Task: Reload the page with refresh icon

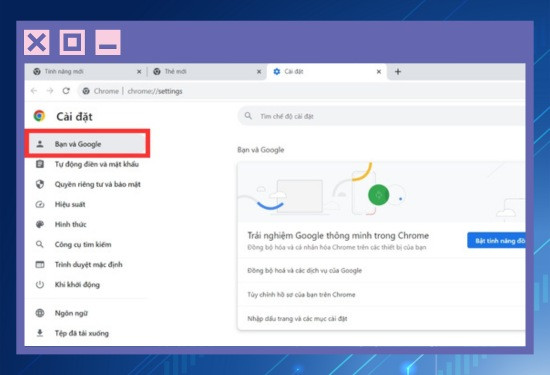Action: [66, 91]
